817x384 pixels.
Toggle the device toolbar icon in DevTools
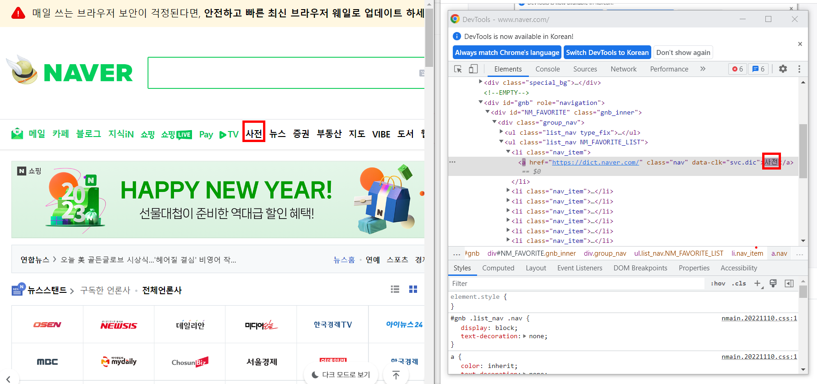[x=473, y=69]
